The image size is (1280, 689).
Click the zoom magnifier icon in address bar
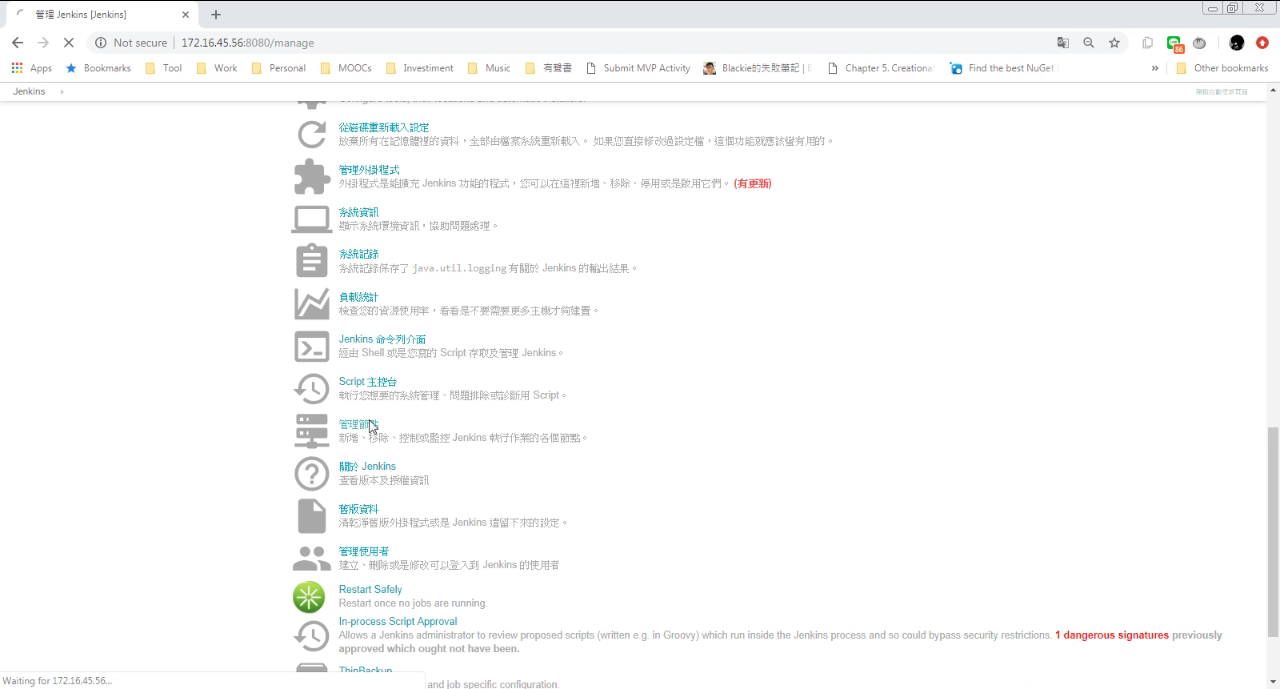pos(1089,43)
